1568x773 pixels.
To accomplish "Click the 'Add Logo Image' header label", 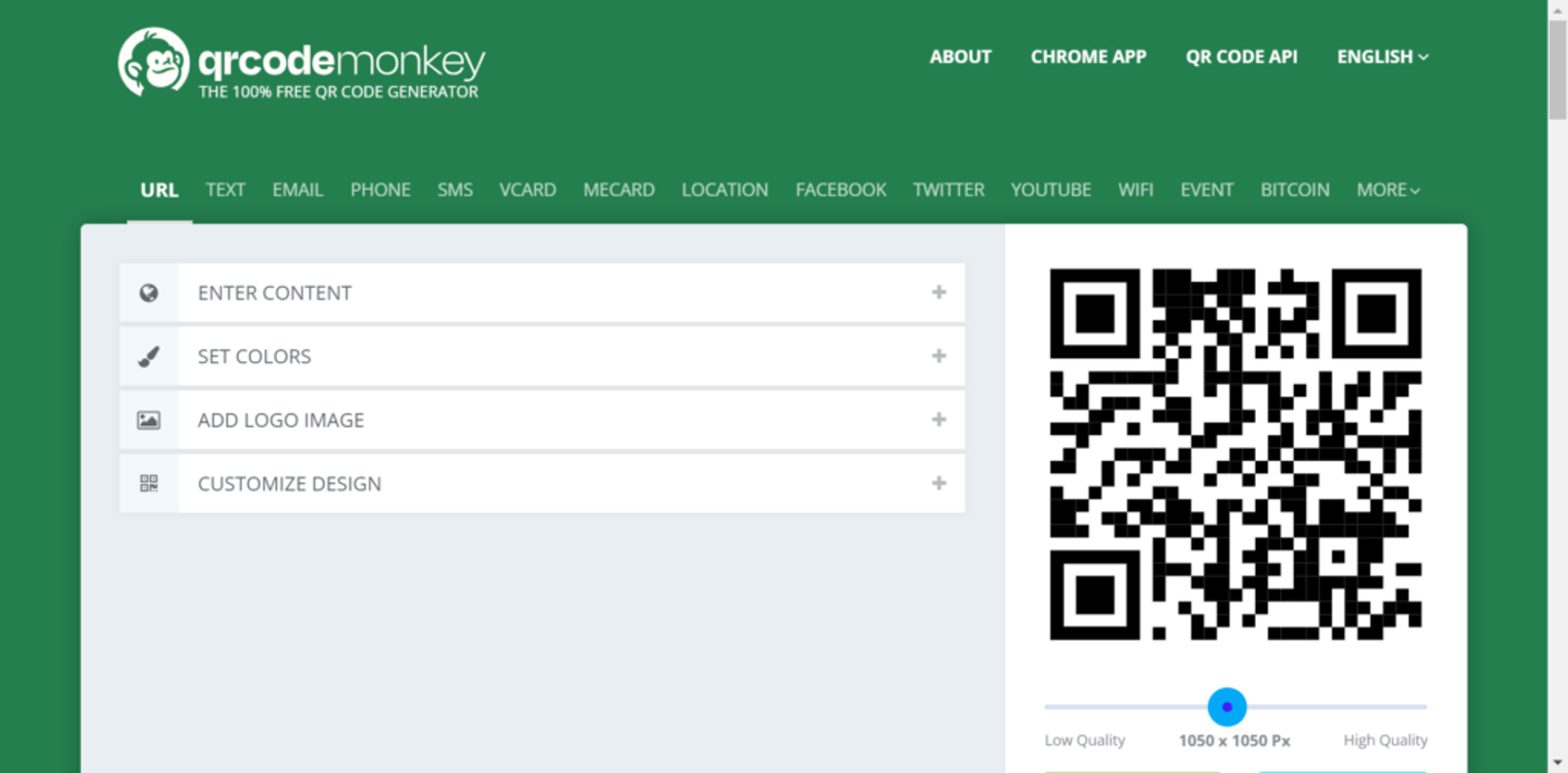I will [281, 420].
